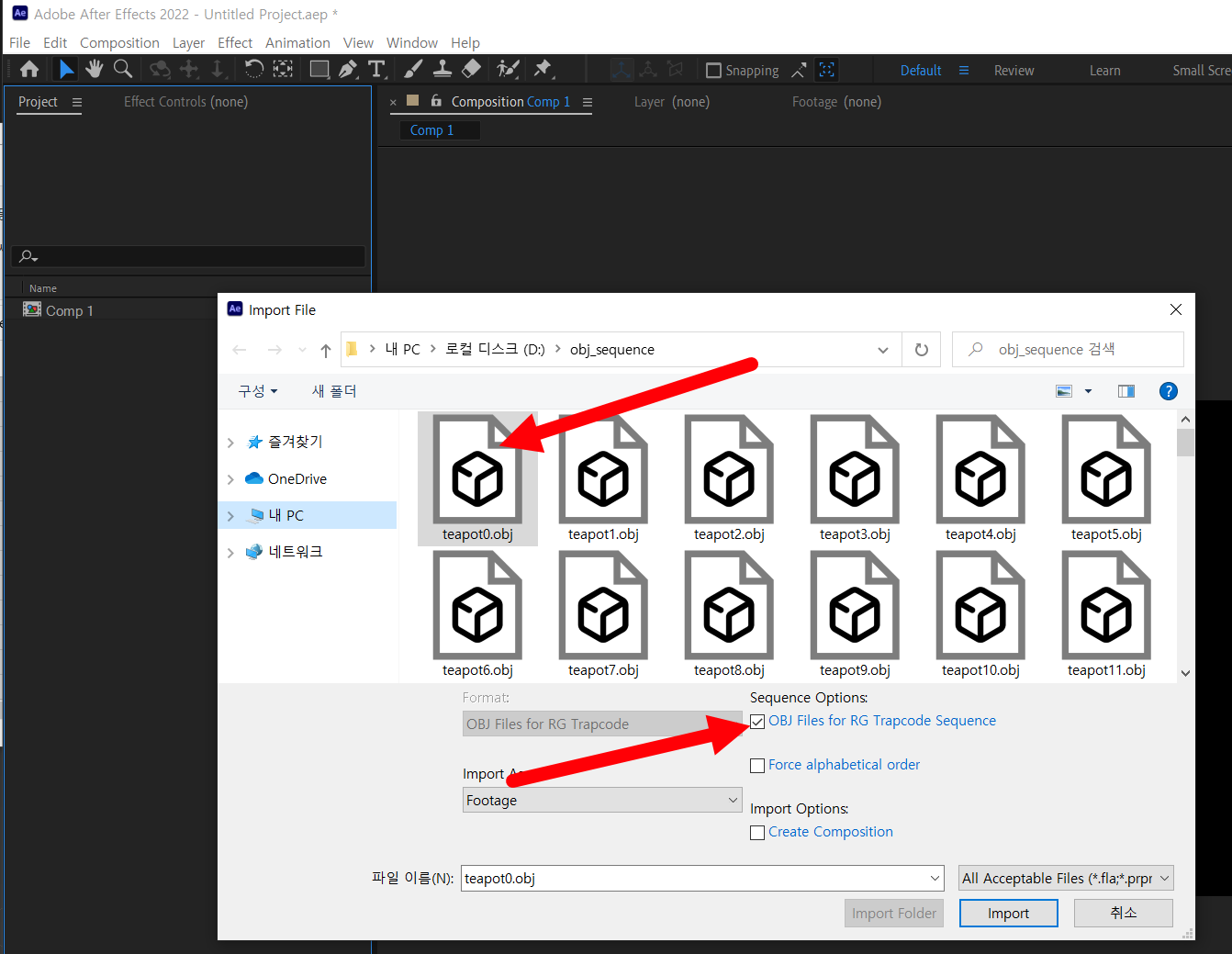Open the Window menu
The height and width of the screenshot is (954, 1232).
click(x=412, y=43)
